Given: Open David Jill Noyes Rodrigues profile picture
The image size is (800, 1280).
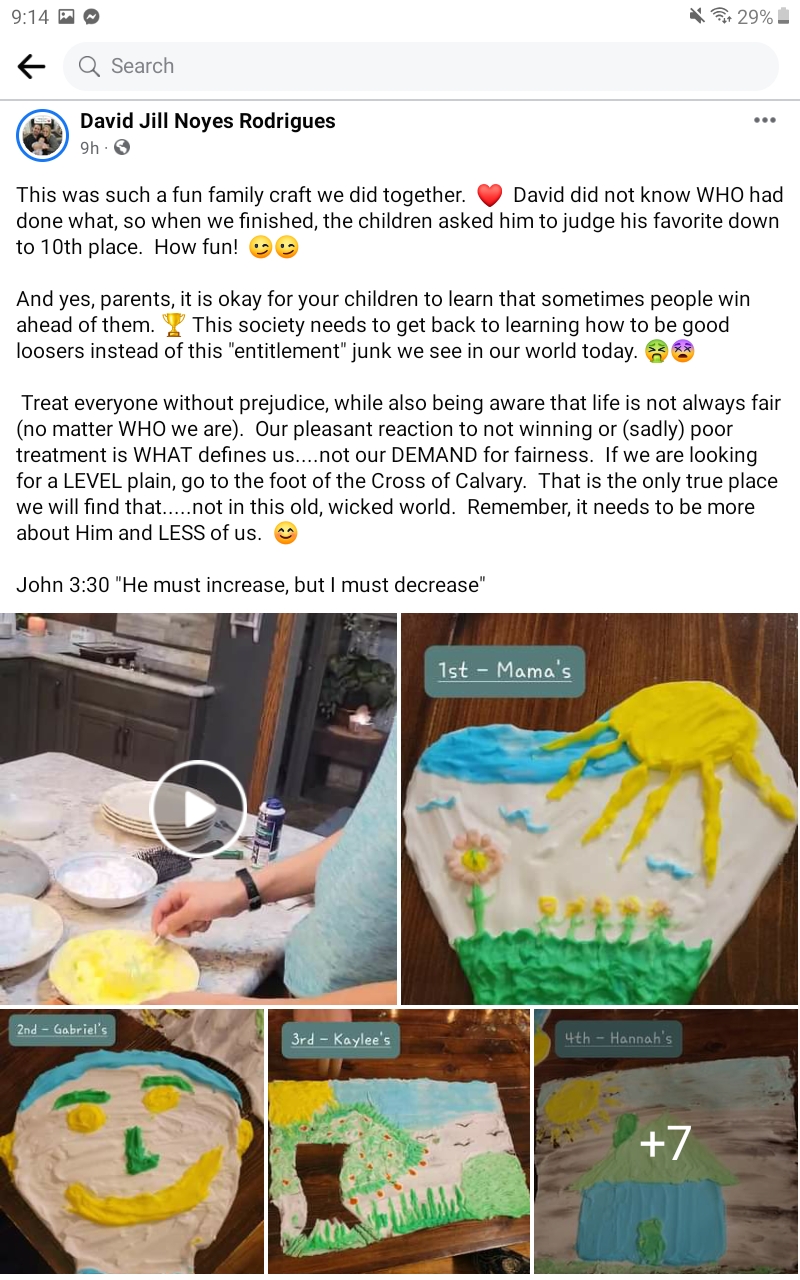Looking at the screenshot, I should 42,135.
